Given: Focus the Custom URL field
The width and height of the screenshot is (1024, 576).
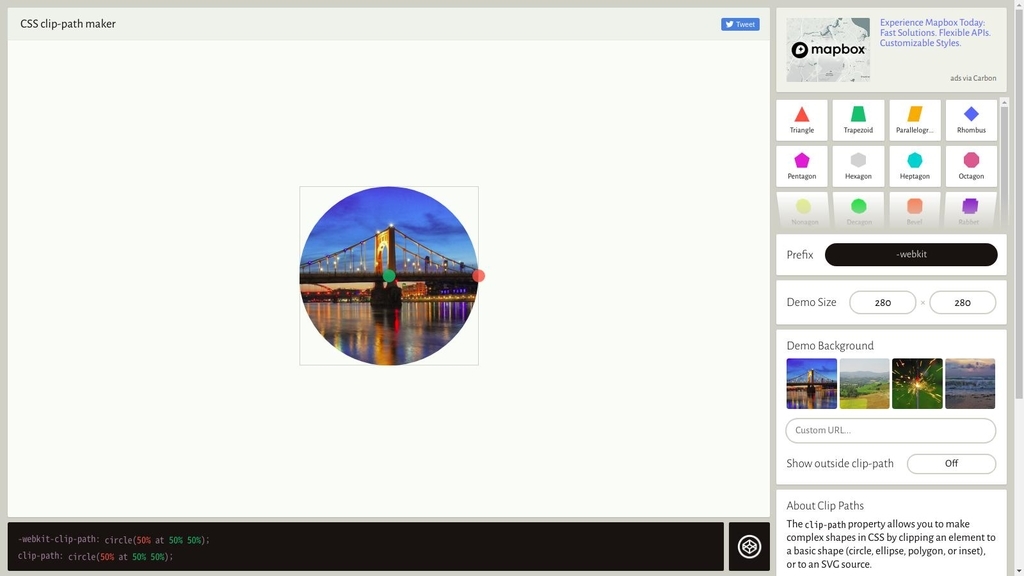Looking at the screenshot, I should [x=891, y=430].
